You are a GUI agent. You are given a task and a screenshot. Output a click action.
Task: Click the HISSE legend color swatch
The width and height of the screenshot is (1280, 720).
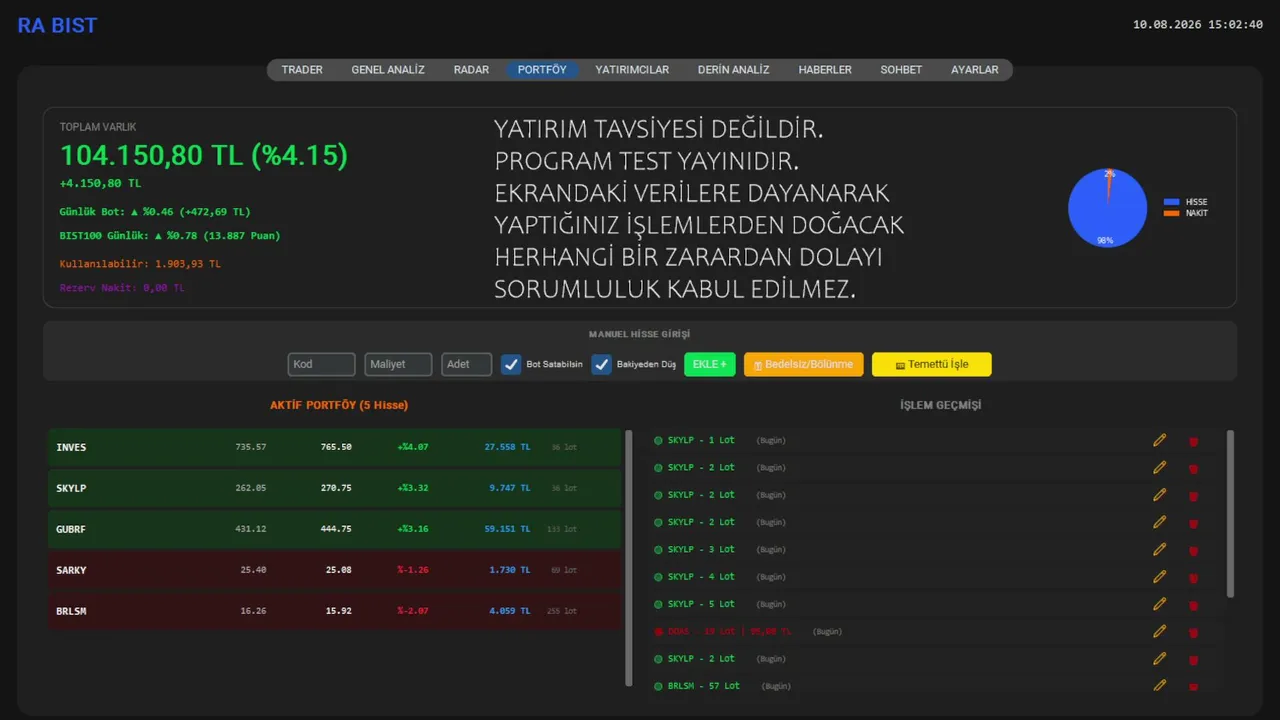coord(1172,202)
